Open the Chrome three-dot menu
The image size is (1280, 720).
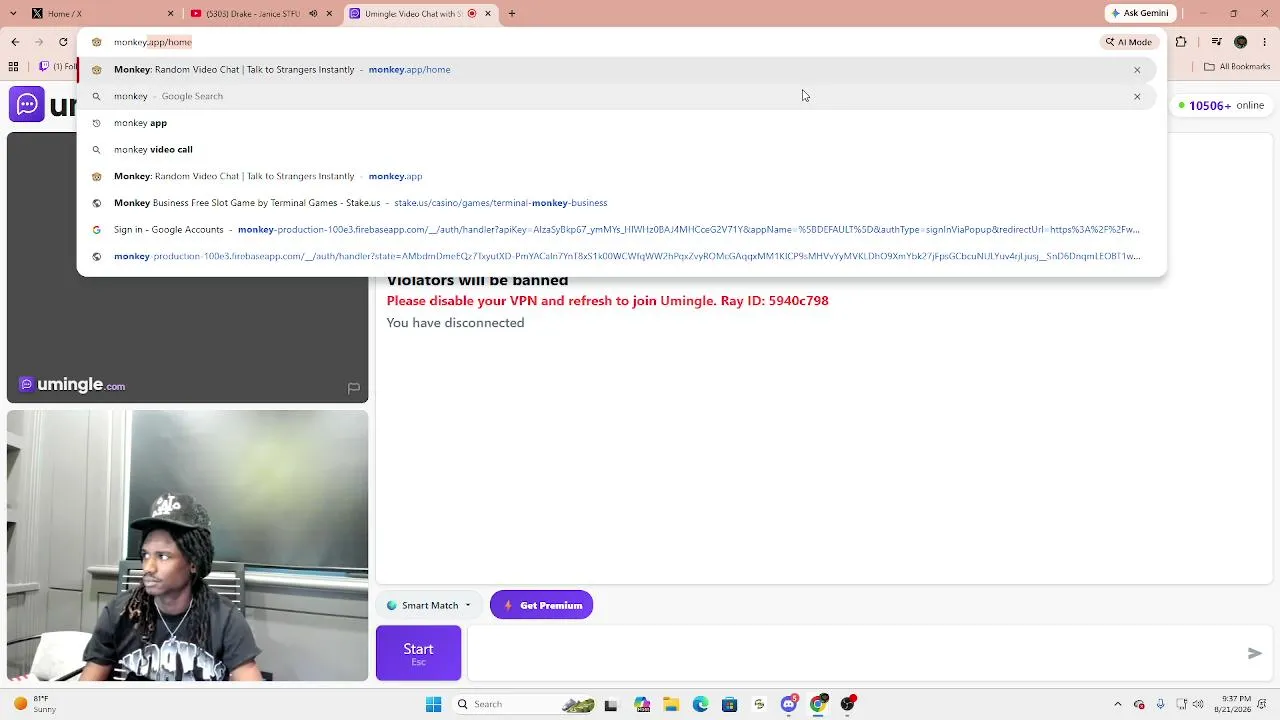1265,42
